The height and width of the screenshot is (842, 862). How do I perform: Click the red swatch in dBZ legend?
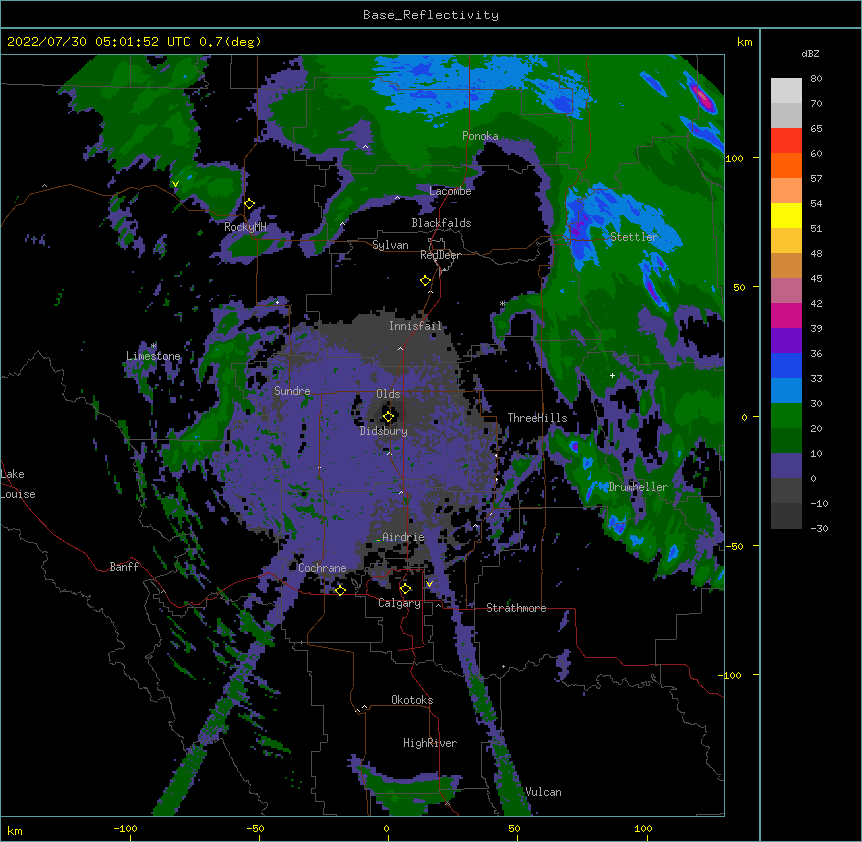(x=786, y=141)
